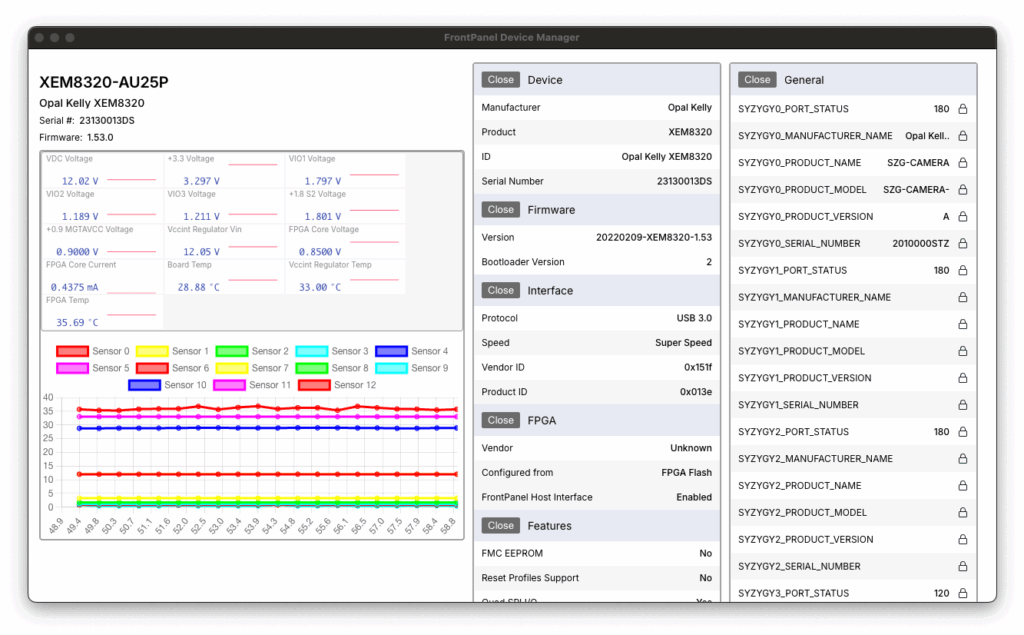This screenshot has width=1024, height=635.
Task: Click lock icon for SYZYGY0_PRODUCT_VERSION
Action: 963,216
